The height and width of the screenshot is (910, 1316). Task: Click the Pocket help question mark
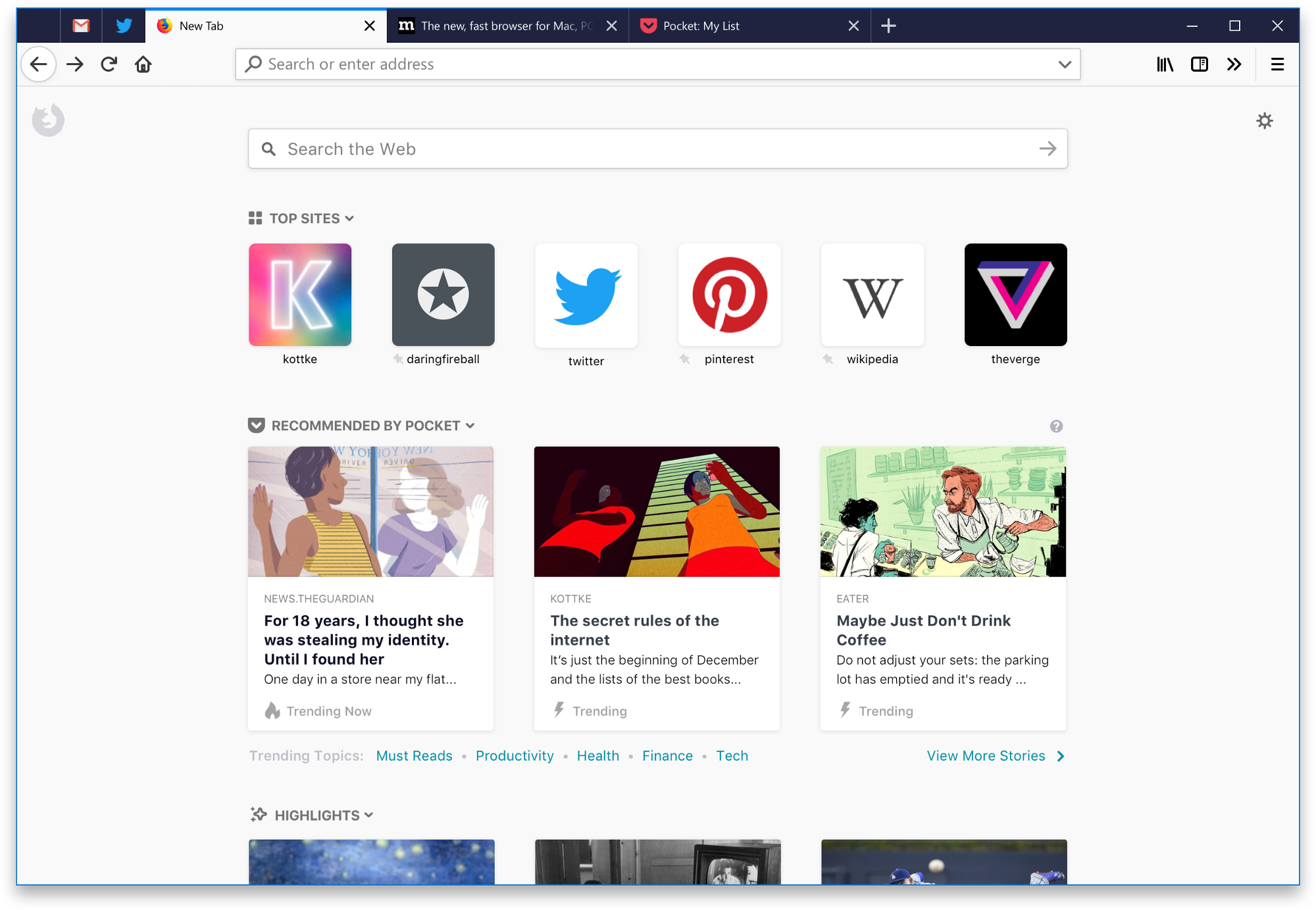pos(1056,426)
